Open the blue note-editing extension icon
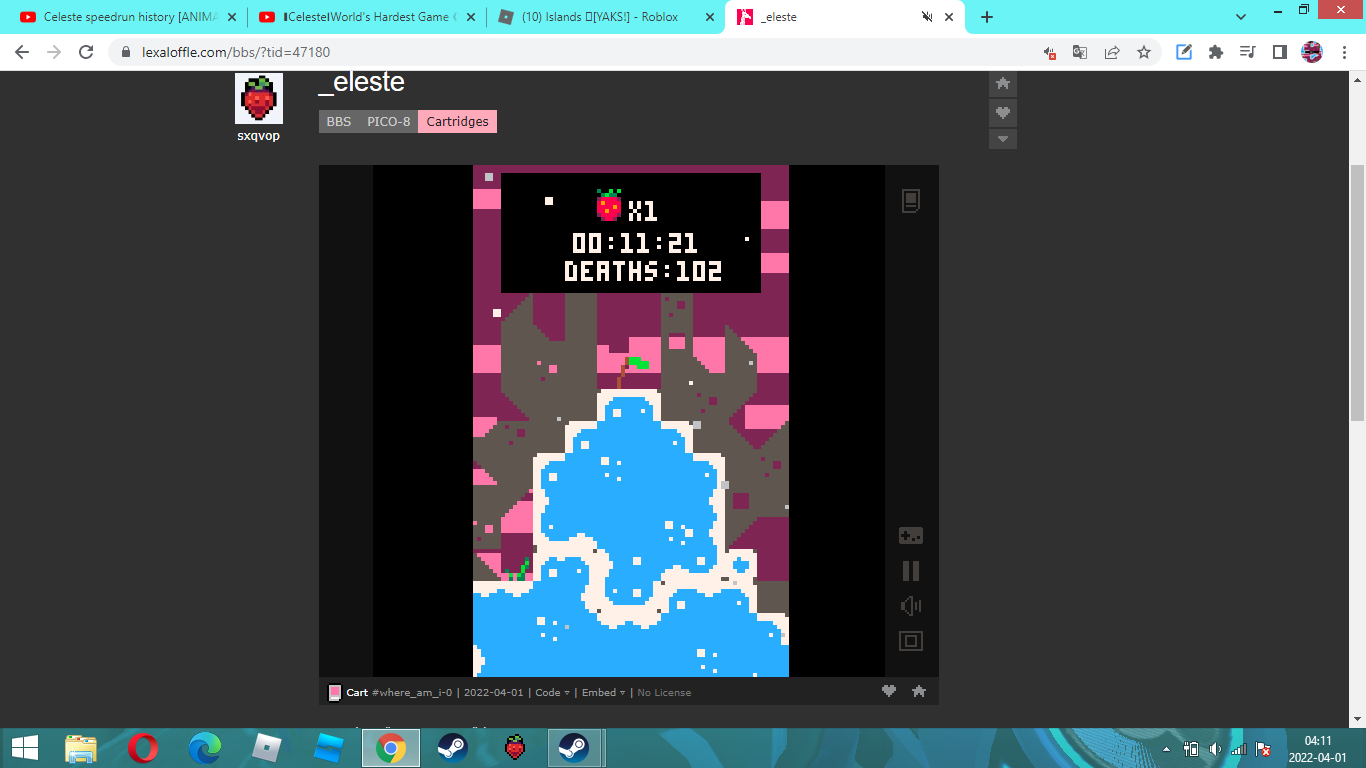Viewport: 1366px width, 768px height. 1184,52
